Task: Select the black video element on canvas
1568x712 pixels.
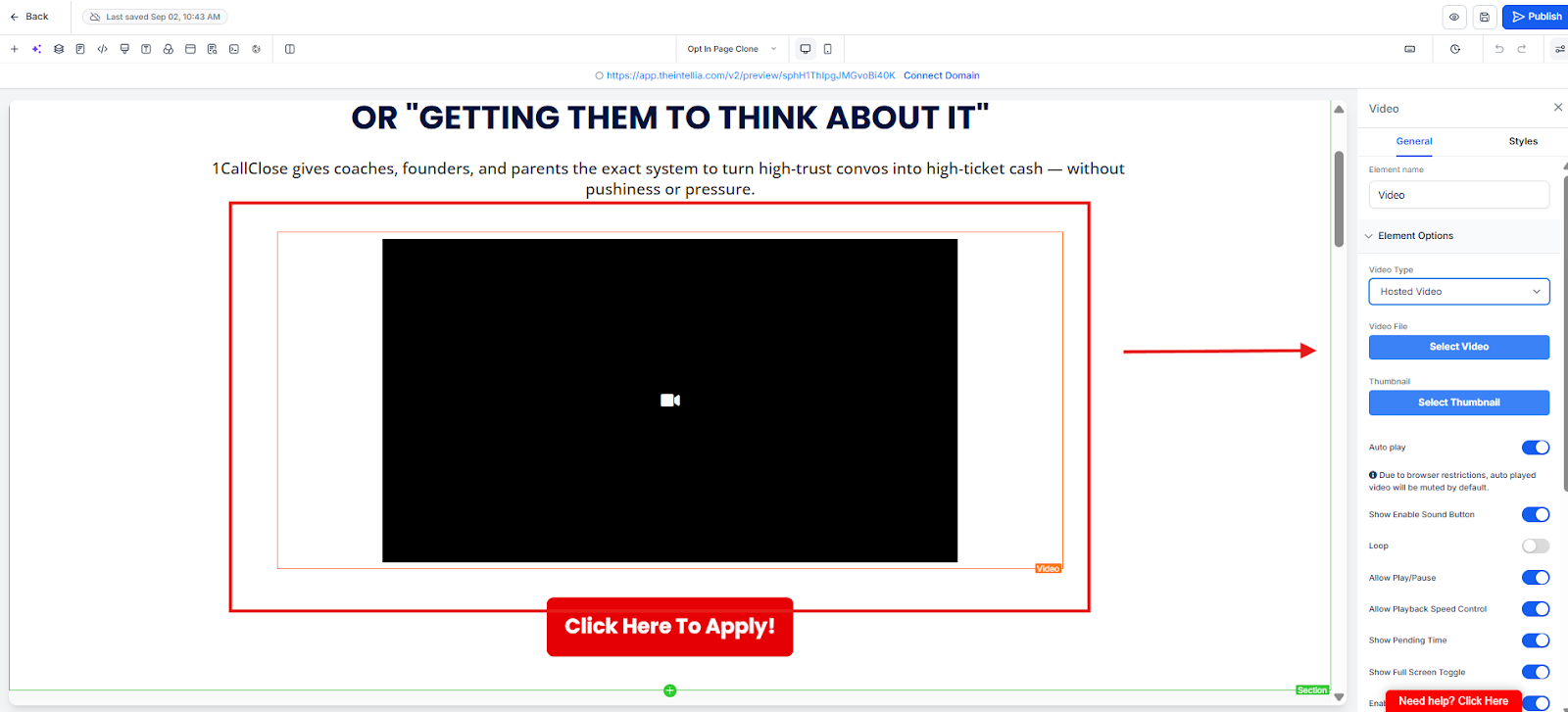Action: pyautogui.click(x=670, y=401)
